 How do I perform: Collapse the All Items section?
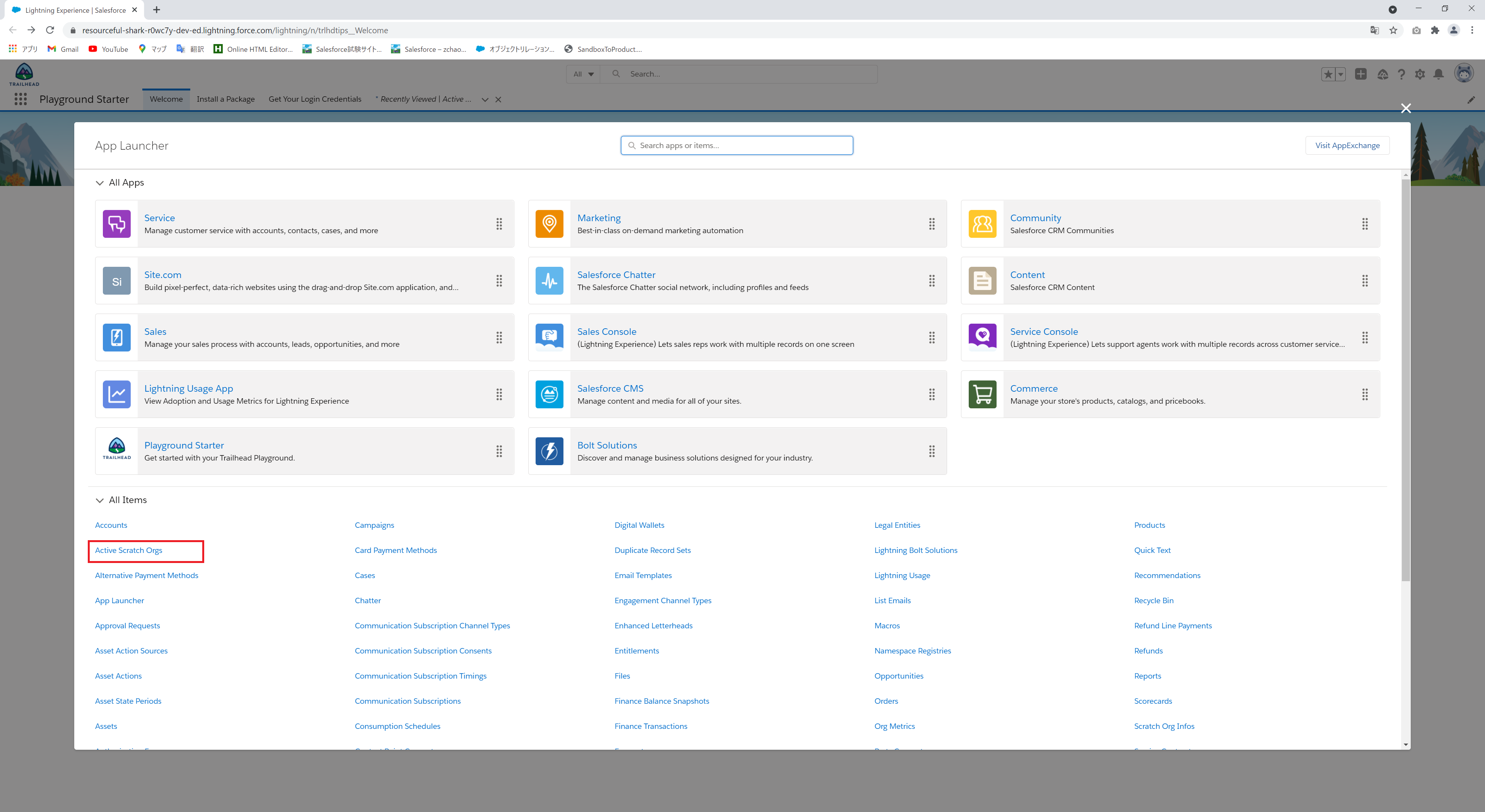(x=100, y=500)
